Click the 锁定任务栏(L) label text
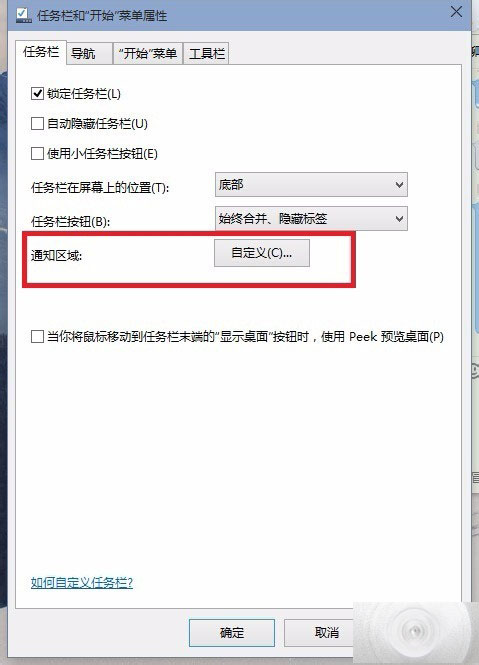The image size is (479, 665). (x=84, y=93)
